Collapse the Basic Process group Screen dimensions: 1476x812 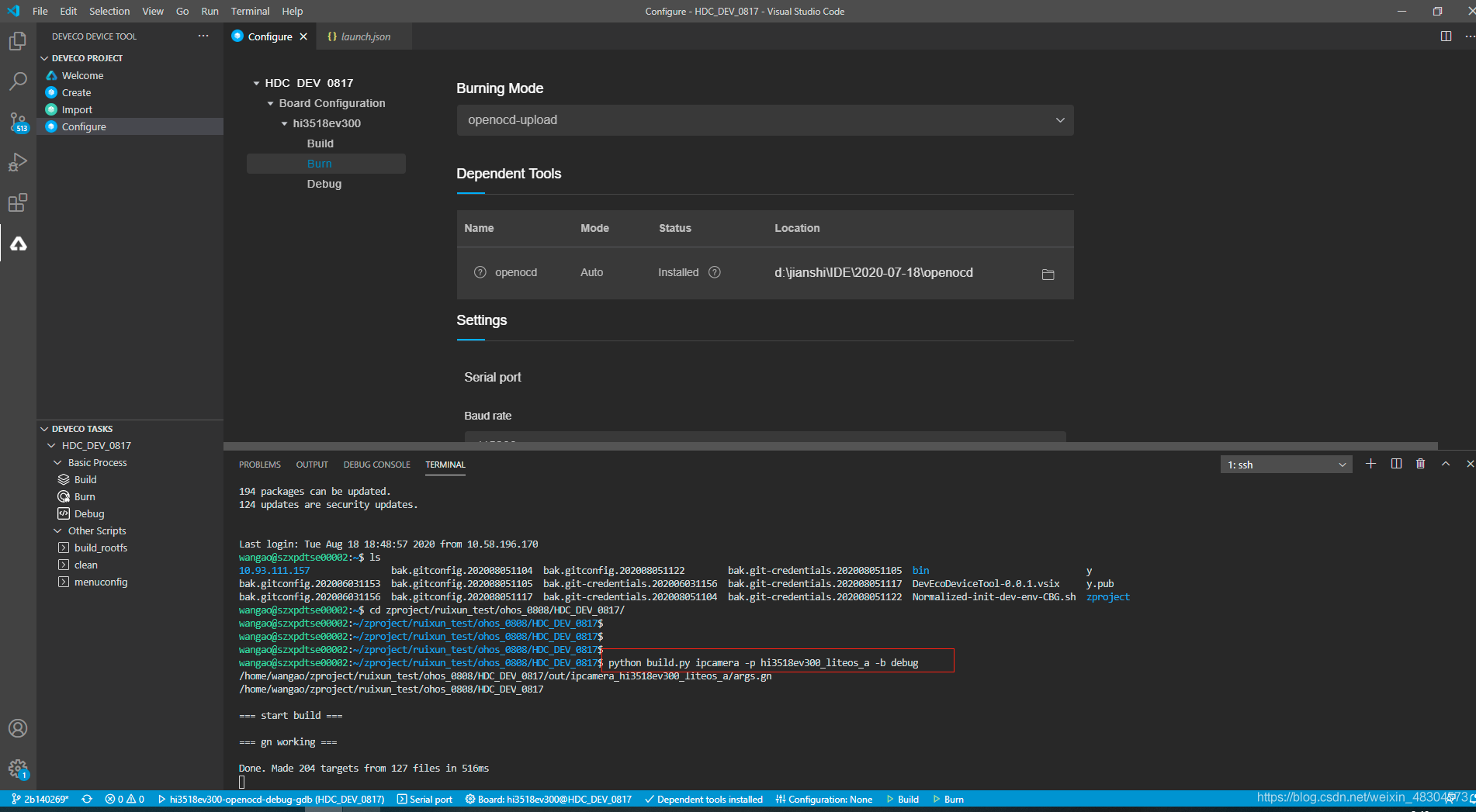(x=57, y=463)
